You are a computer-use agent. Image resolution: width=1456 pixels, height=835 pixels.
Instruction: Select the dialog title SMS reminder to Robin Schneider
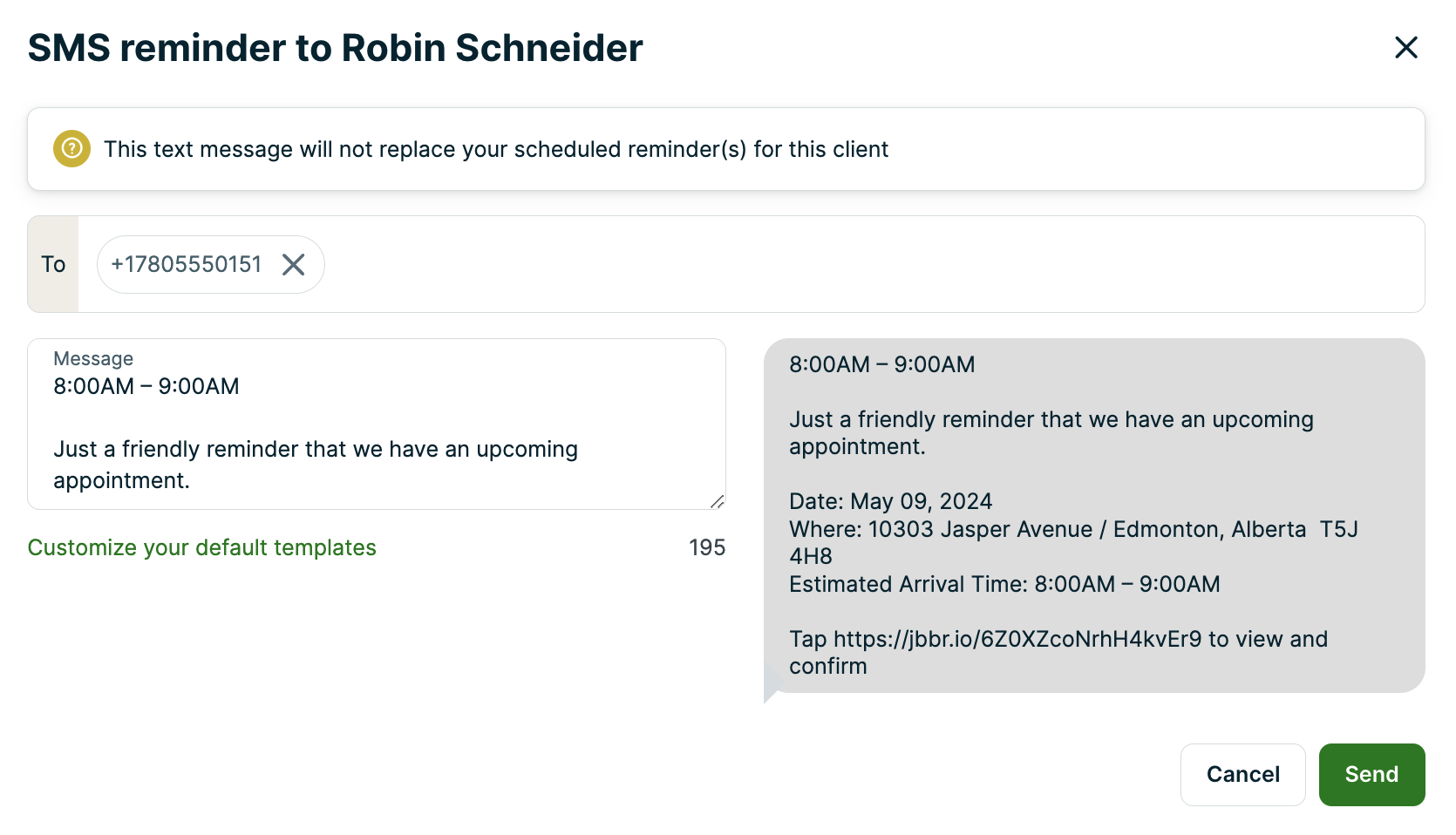tap(334, 48)
